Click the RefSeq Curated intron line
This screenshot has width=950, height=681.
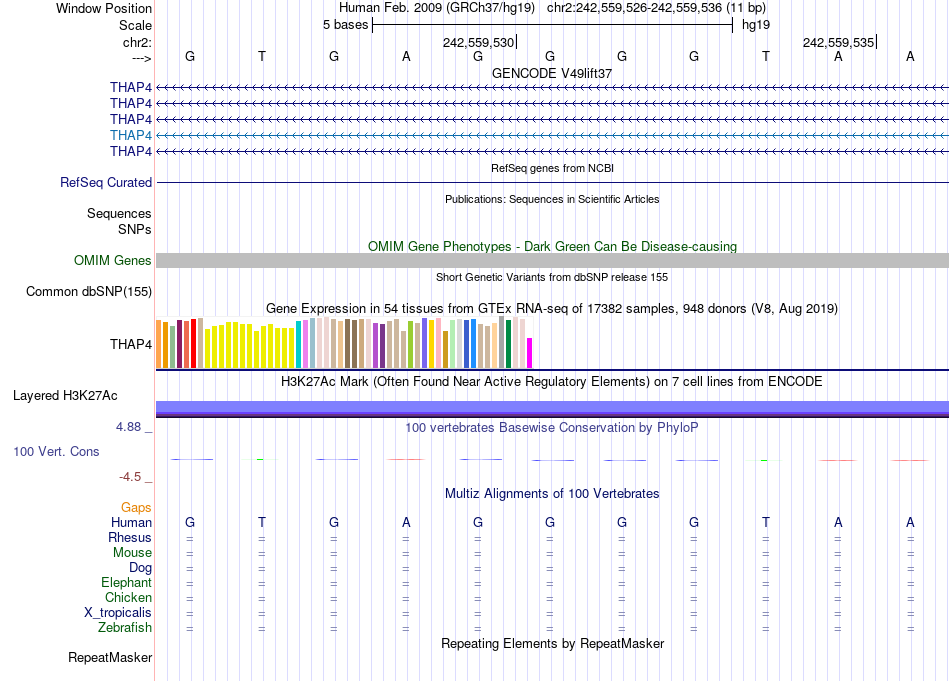[552, 182]
